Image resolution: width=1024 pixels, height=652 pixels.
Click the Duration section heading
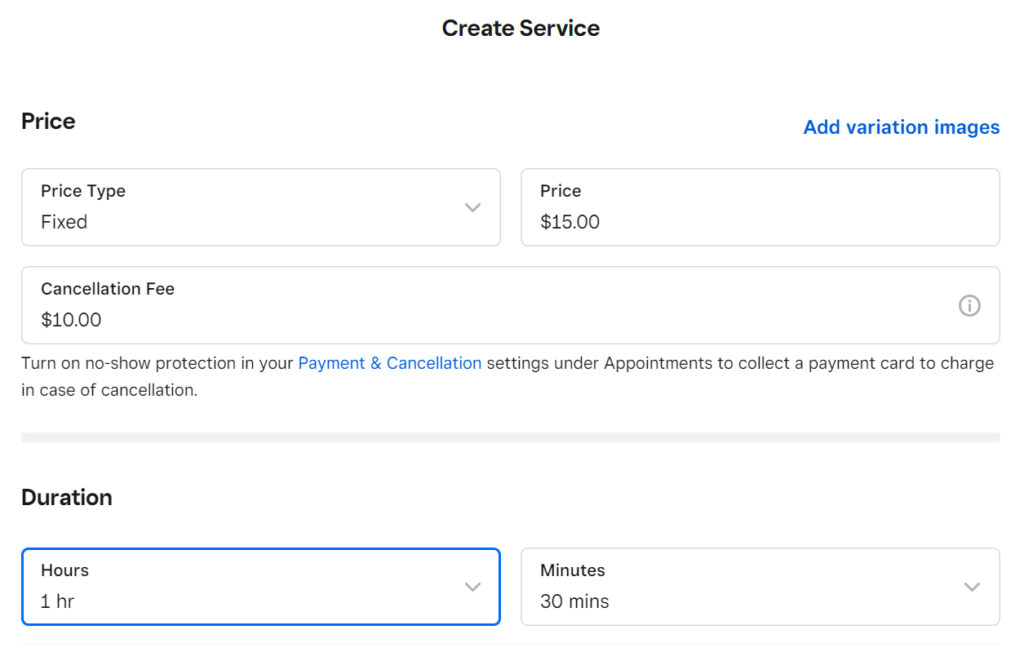(x=67, y=497)
